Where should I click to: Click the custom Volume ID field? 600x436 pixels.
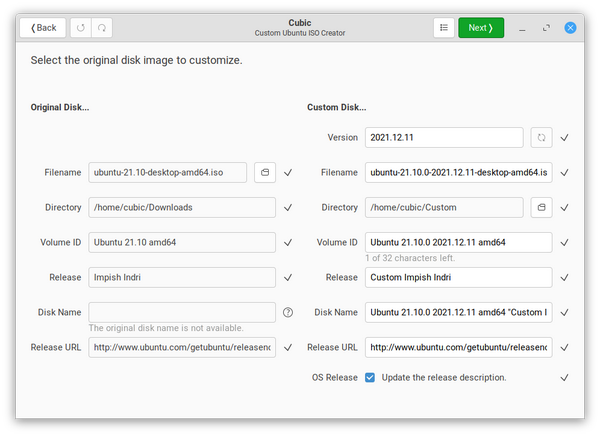coord(458,242)
